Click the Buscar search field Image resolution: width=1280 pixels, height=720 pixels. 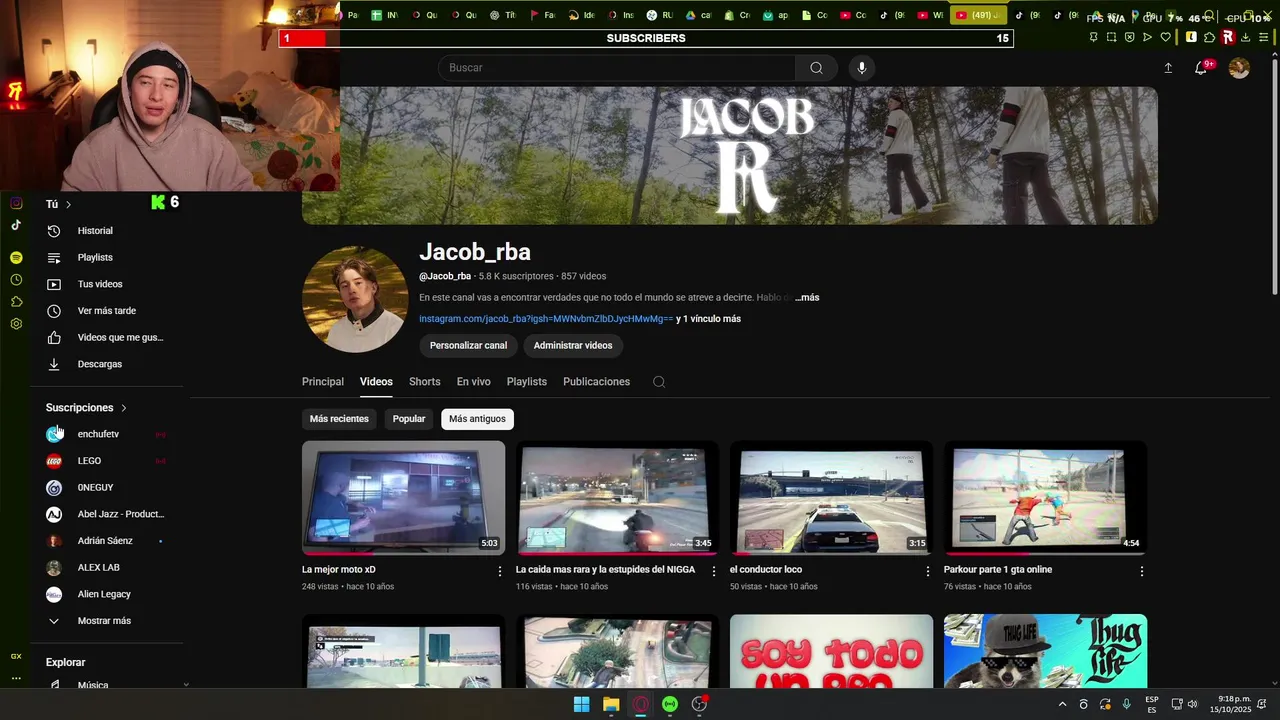coord(617,68)
